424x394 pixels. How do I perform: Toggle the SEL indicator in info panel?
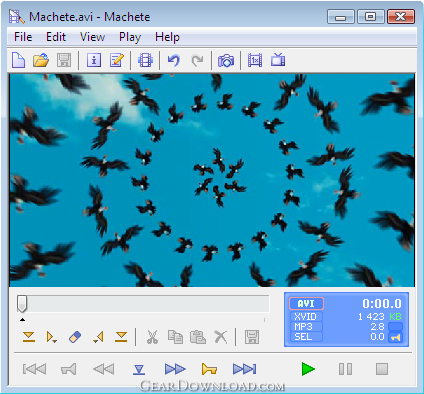click(x=306, y=337)
